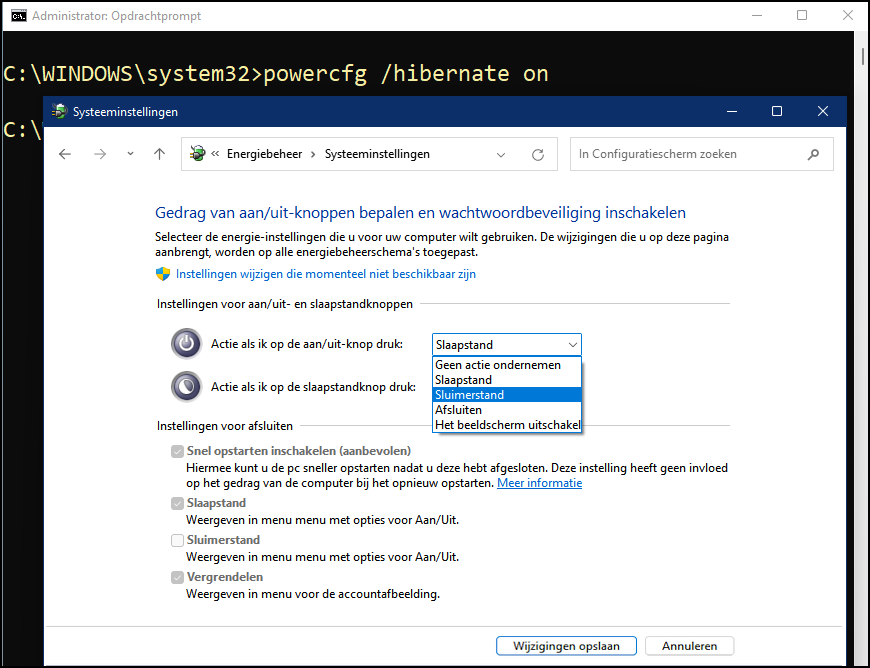Viewport: 870px width, 668px height.
Task: Expand the address bar history dropdown
Action: tap(501, 155)
